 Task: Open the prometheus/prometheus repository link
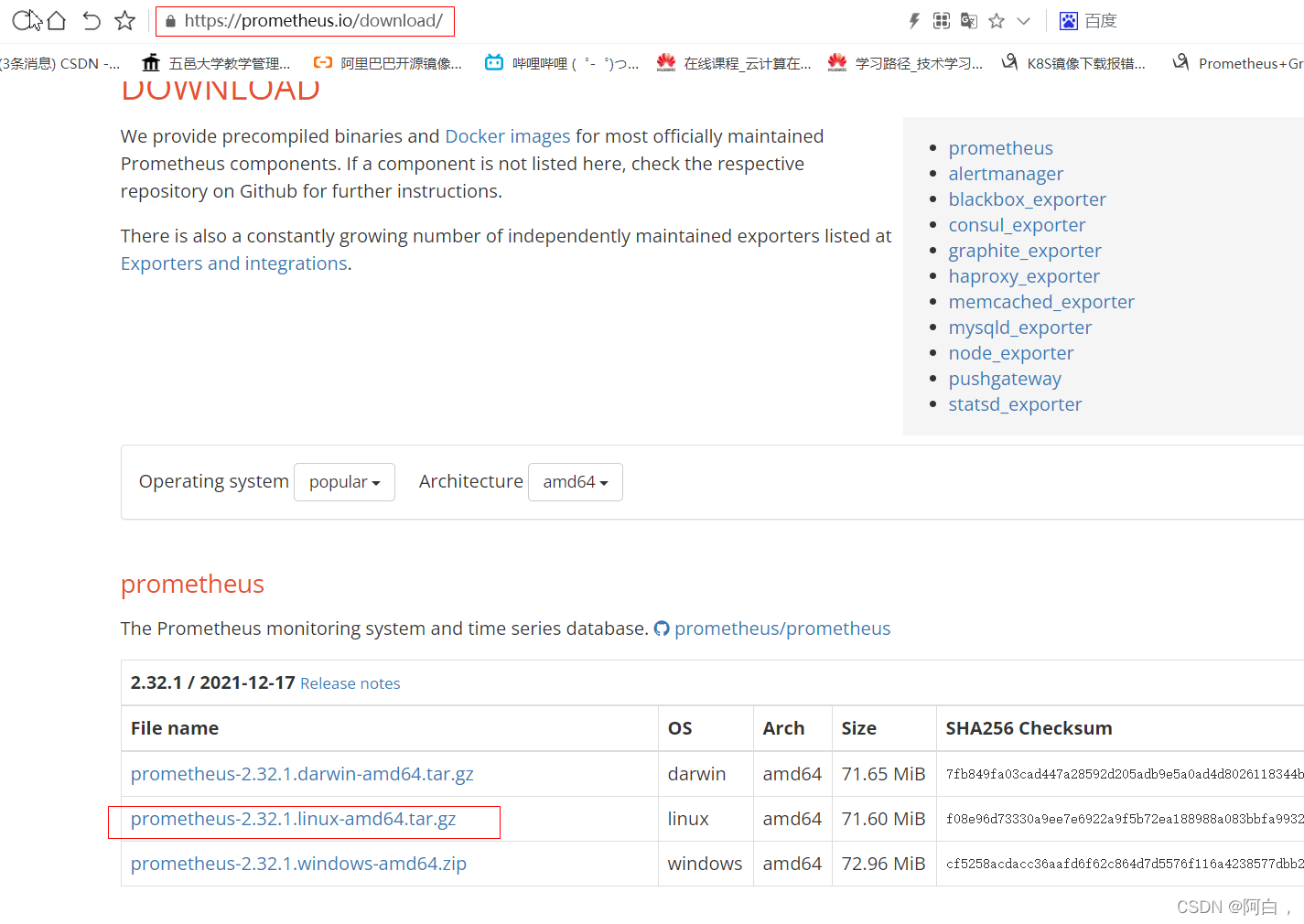[x=782, y=629]
